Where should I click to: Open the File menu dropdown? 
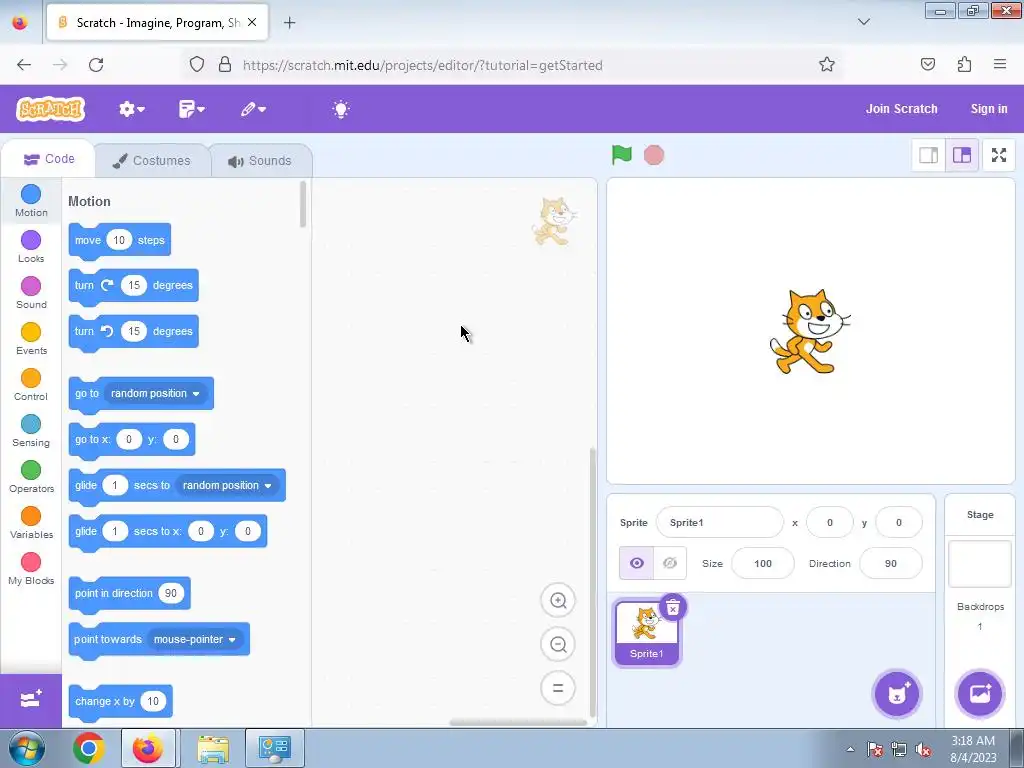(x=191, y=109)
